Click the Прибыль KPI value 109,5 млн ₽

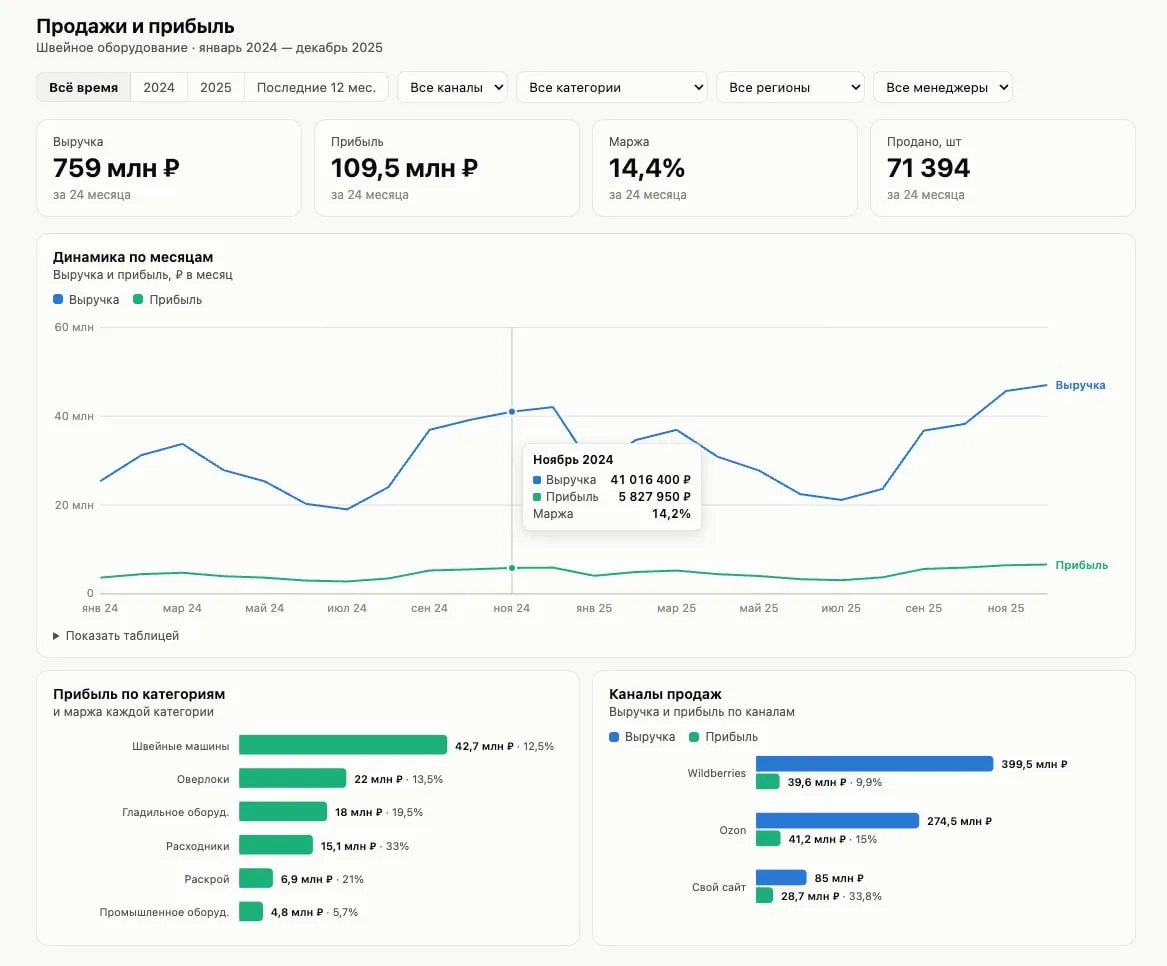tap(404, 168)
